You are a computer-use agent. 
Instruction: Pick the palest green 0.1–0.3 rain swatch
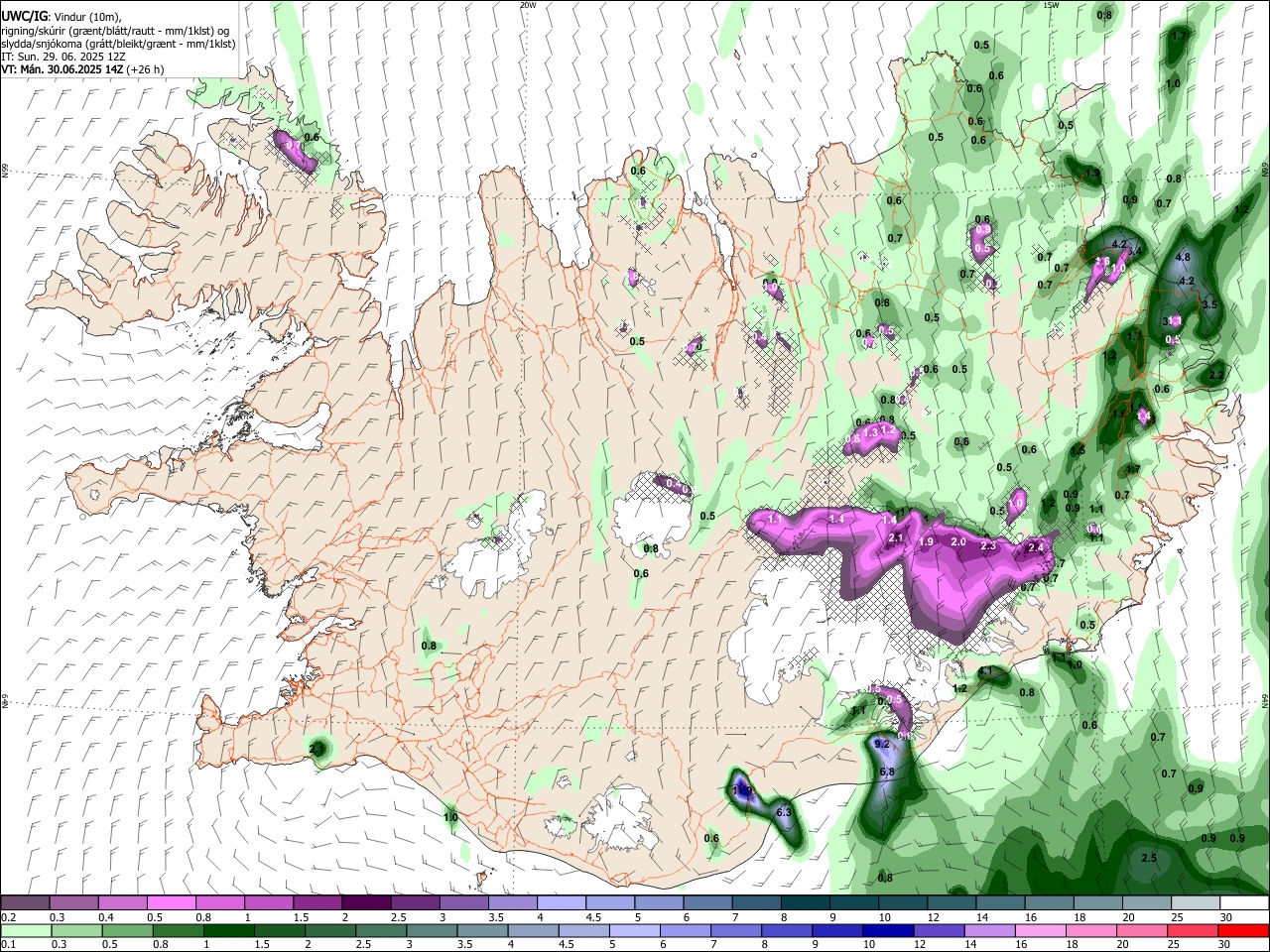pos(25,930)
